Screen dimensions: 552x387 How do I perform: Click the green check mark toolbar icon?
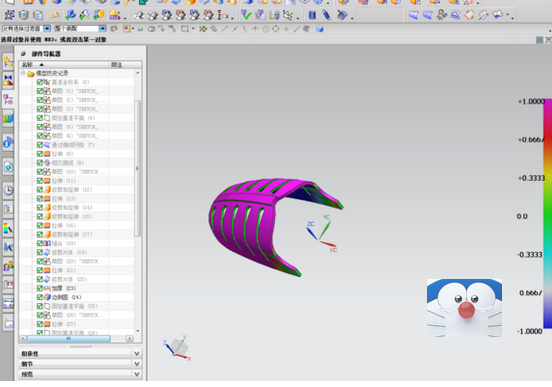(x=246, y=15)
